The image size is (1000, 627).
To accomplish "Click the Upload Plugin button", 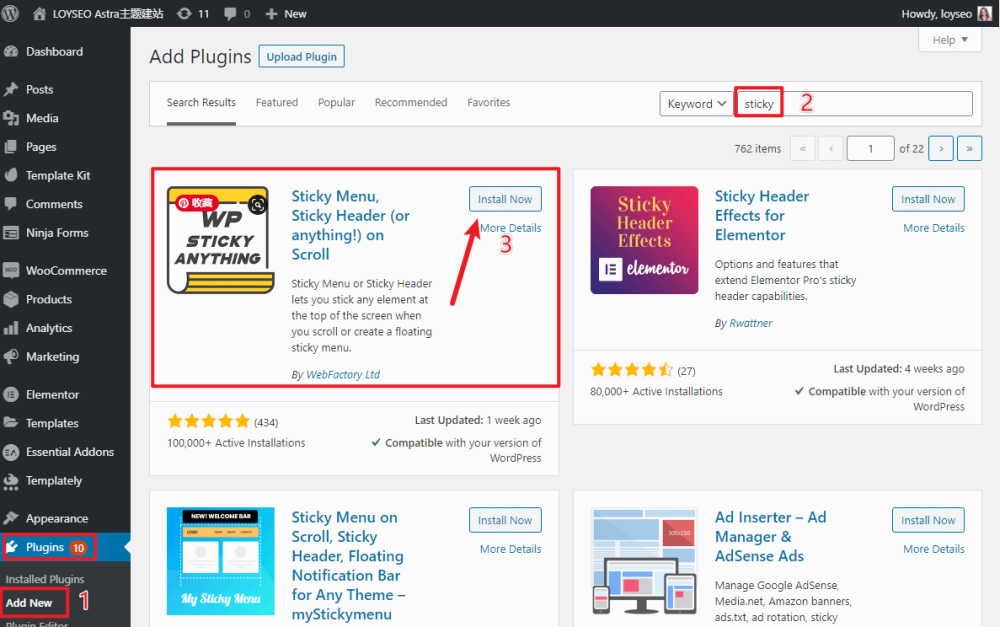I will click(x=302, y=57).
